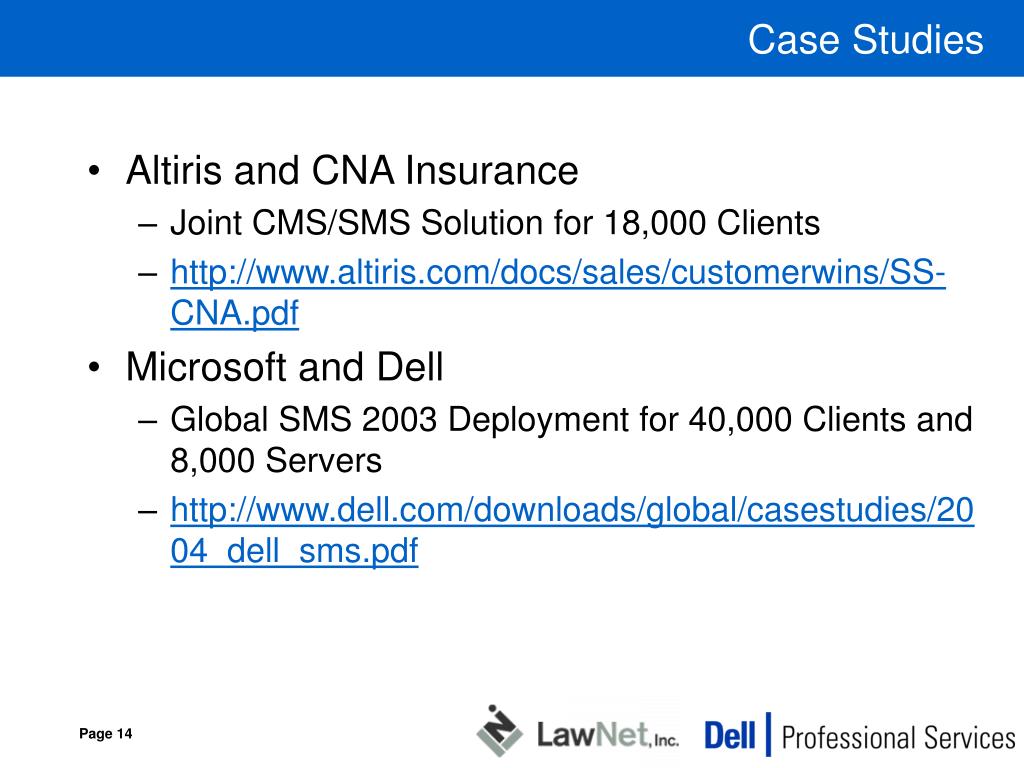This screenshot has height=768, width=1024.
Task: Select the Microsoft and Dell heading
Action: point(284,366)
